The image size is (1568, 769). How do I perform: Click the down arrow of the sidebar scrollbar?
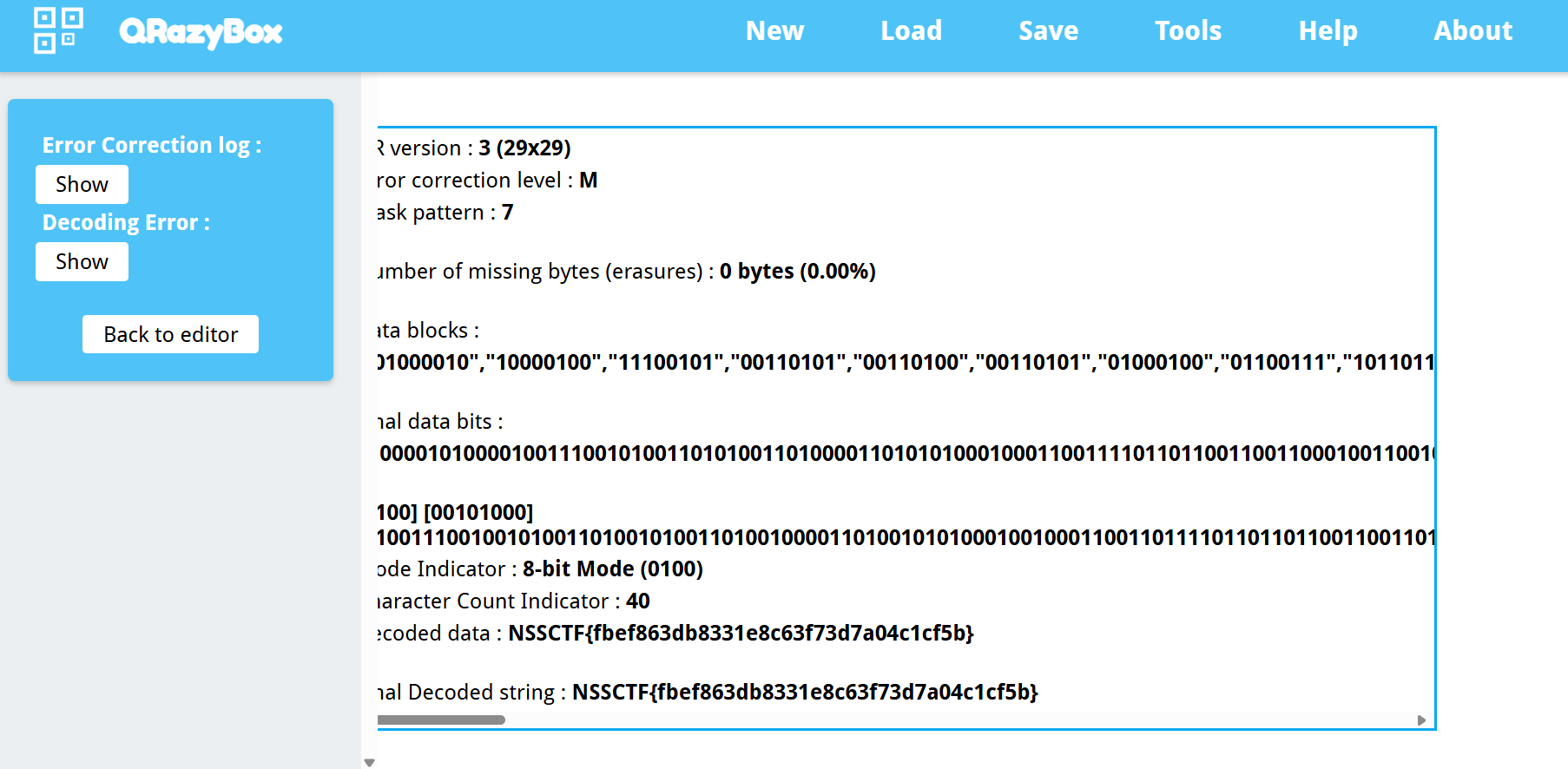tap(370, 763)
